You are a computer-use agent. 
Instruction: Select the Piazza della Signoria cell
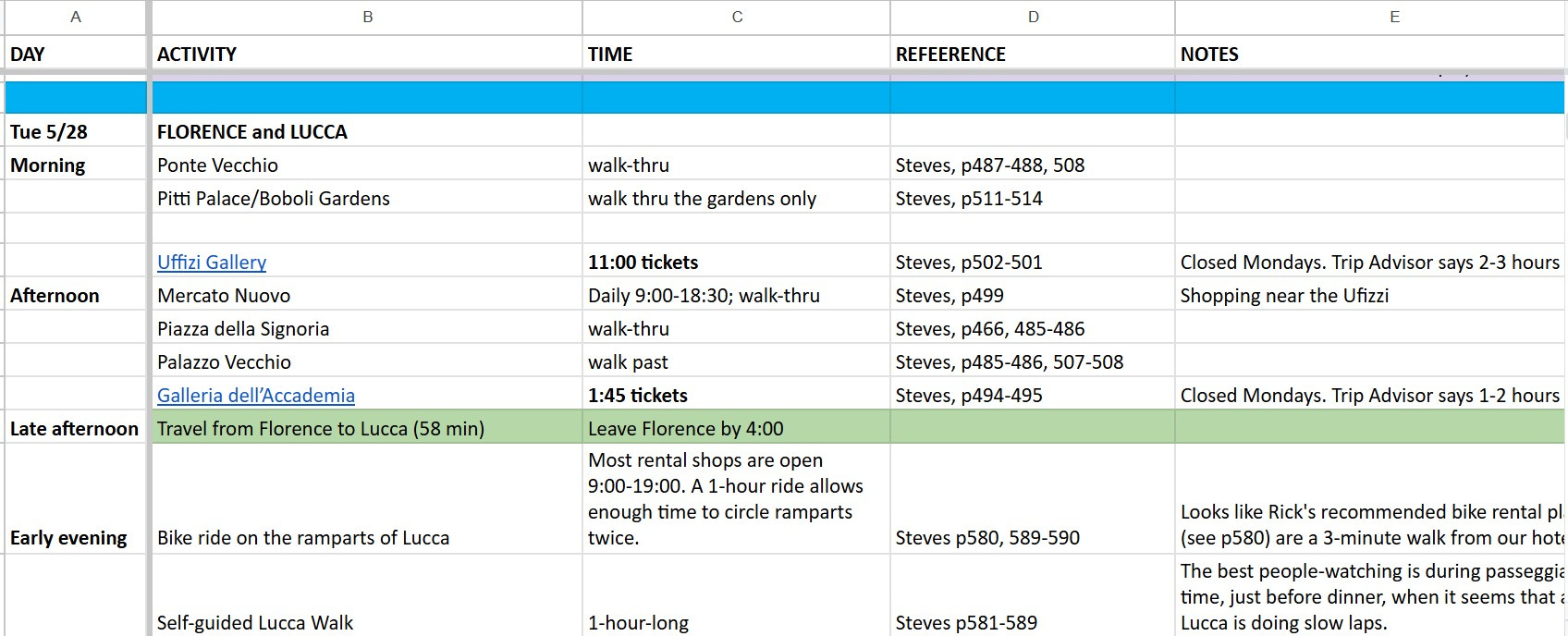367,328
